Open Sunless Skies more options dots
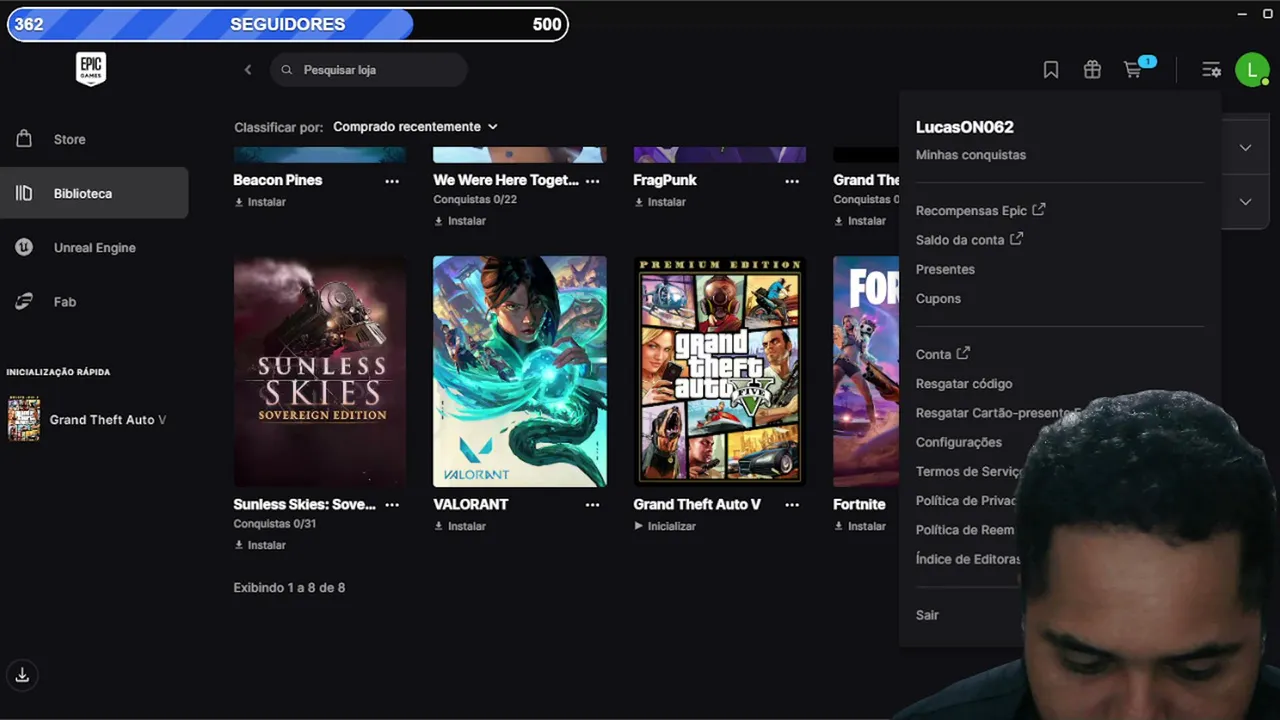 coord(392,505)
